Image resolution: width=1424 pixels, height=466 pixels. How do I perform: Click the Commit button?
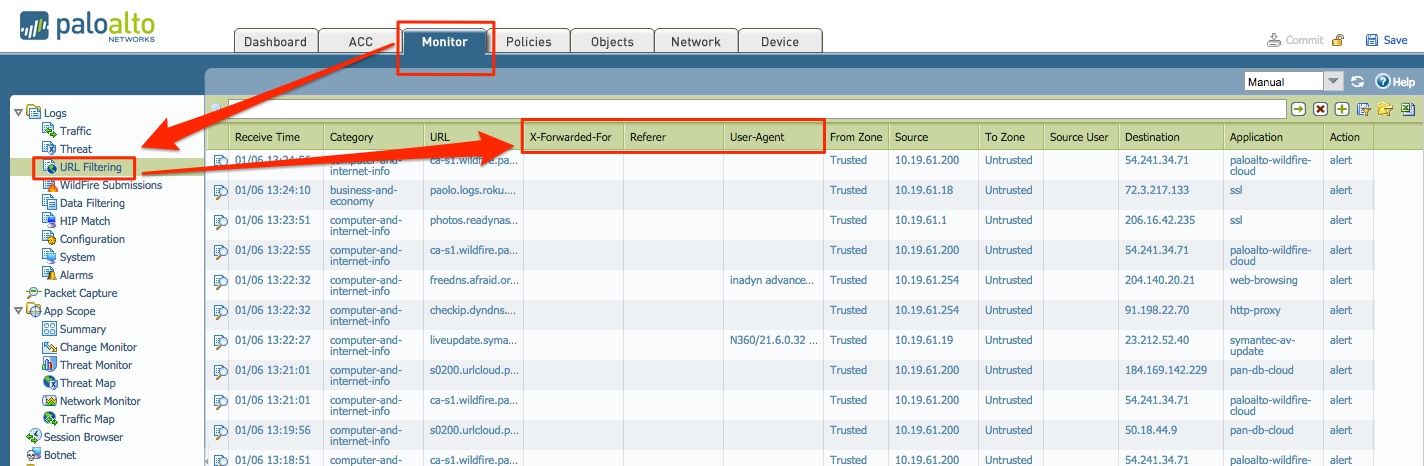point(1295,40)
